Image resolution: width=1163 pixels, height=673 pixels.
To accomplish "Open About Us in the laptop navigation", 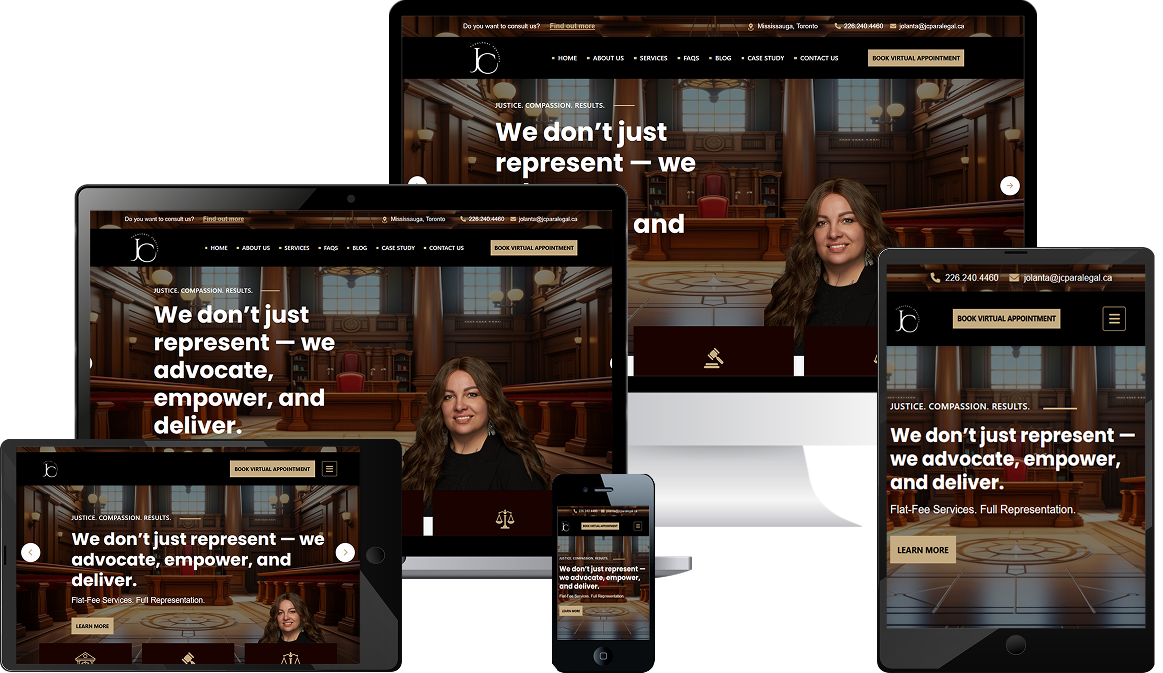I will click(254, 248).
